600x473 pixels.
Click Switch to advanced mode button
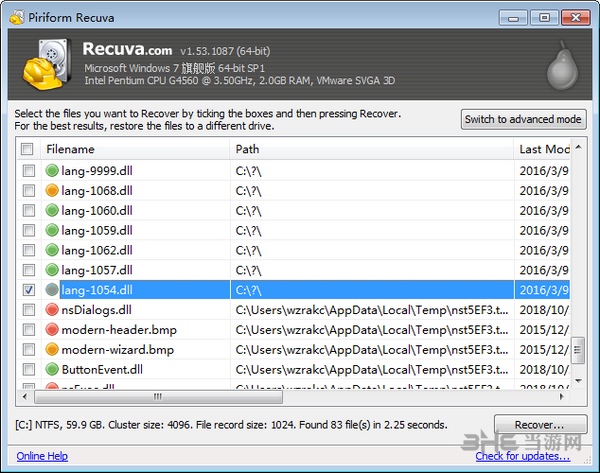pos(523,119)
